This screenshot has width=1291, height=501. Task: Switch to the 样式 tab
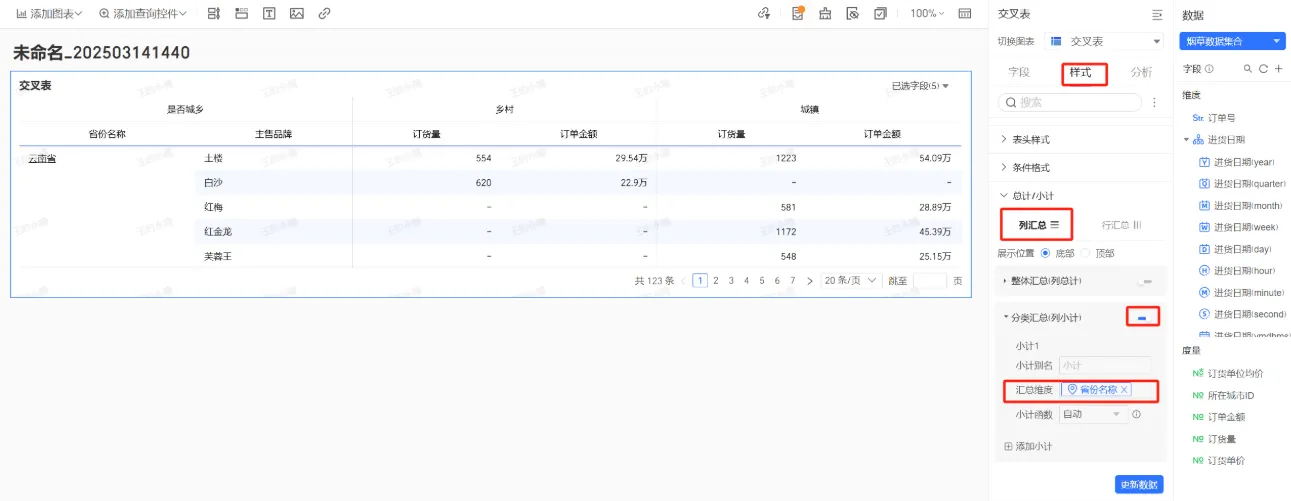pyautogui.click(x=1080, y=72)
